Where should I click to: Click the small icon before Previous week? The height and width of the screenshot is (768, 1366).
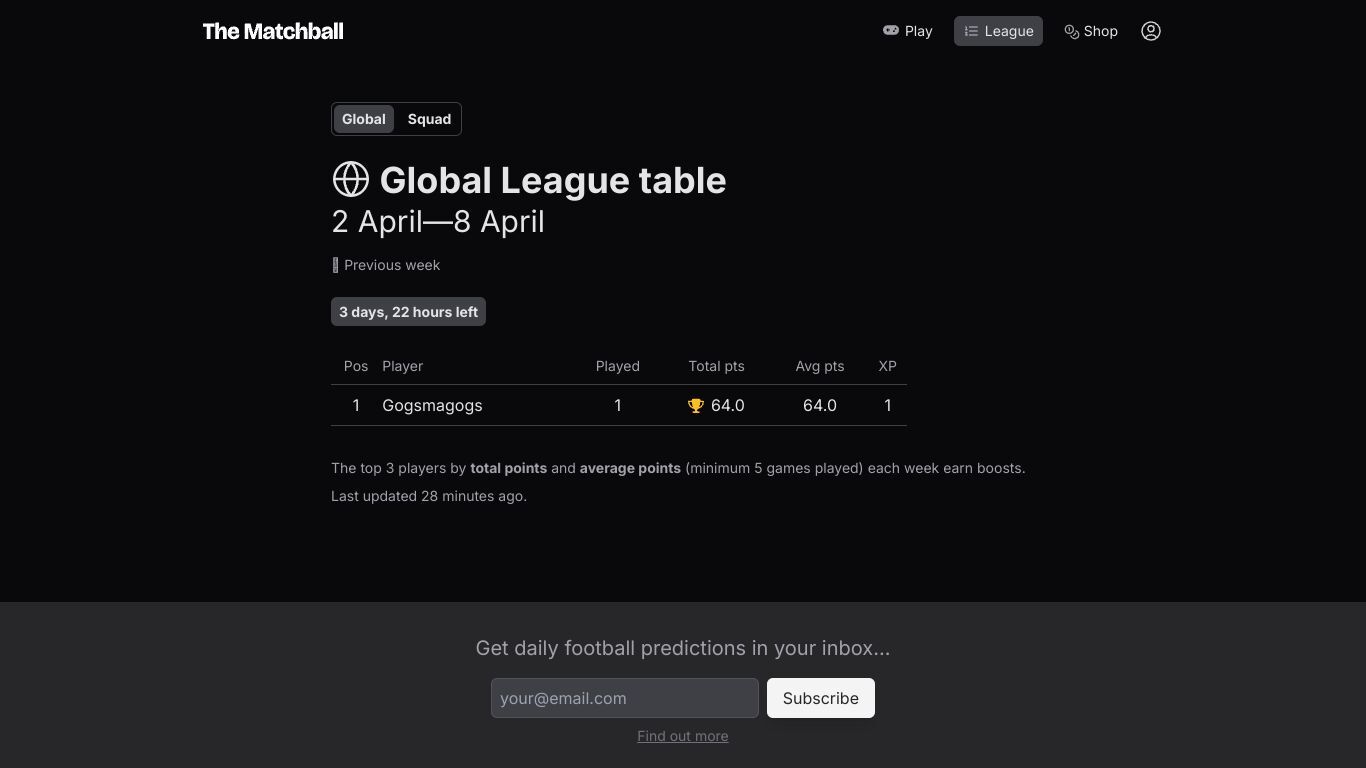point(335,265)
